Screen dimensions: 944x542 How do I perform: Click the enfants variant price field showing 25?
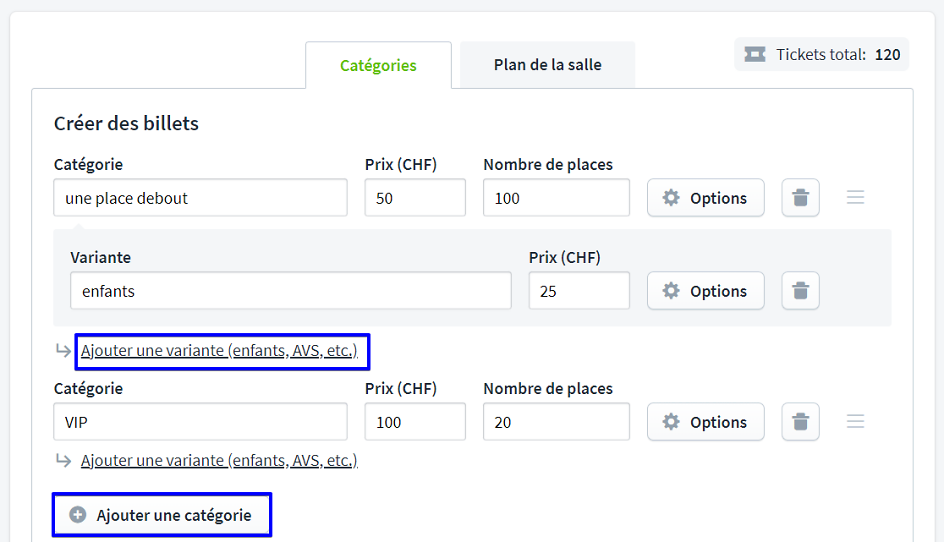click(x=579, y=291)
